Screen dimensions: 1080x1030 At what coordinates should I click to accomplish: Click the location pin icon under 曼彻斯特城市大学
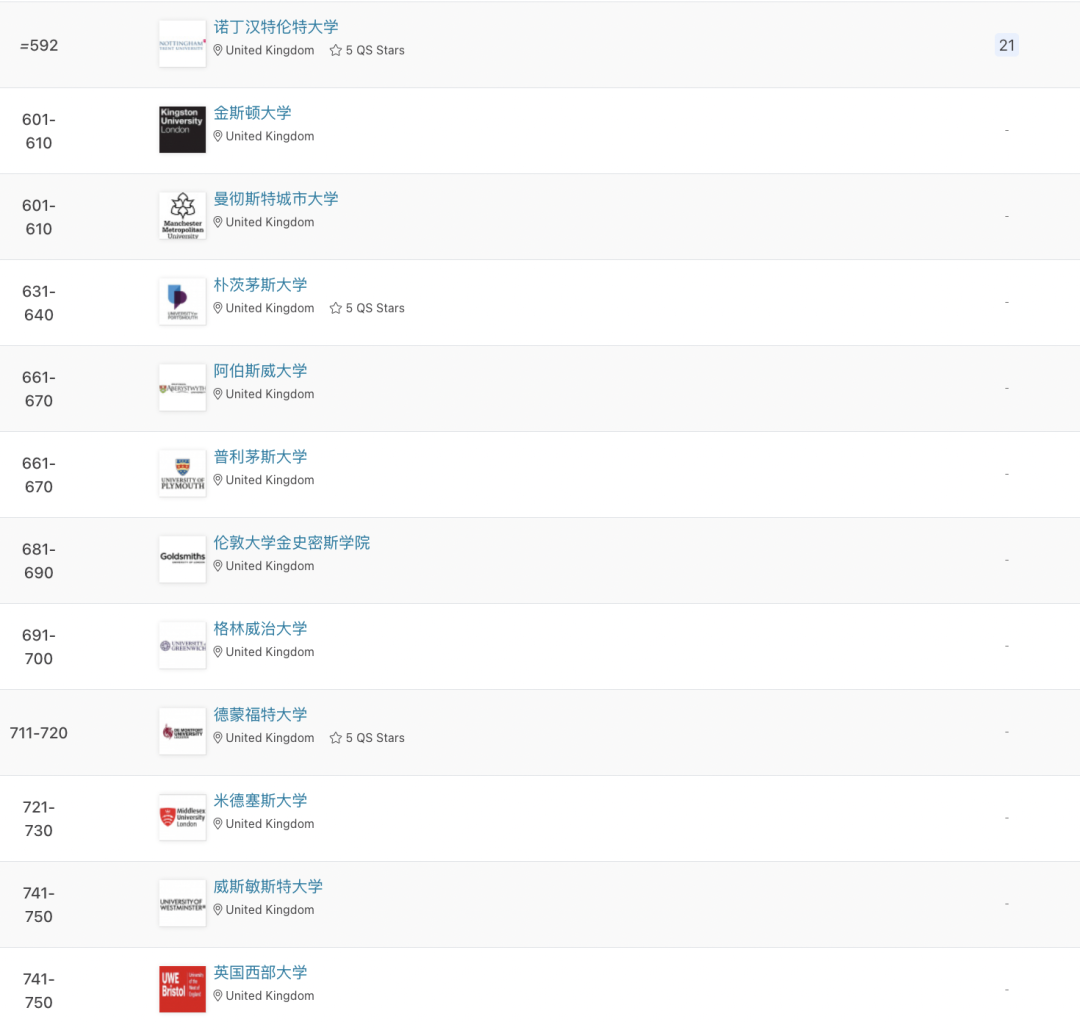coord(218,222)
